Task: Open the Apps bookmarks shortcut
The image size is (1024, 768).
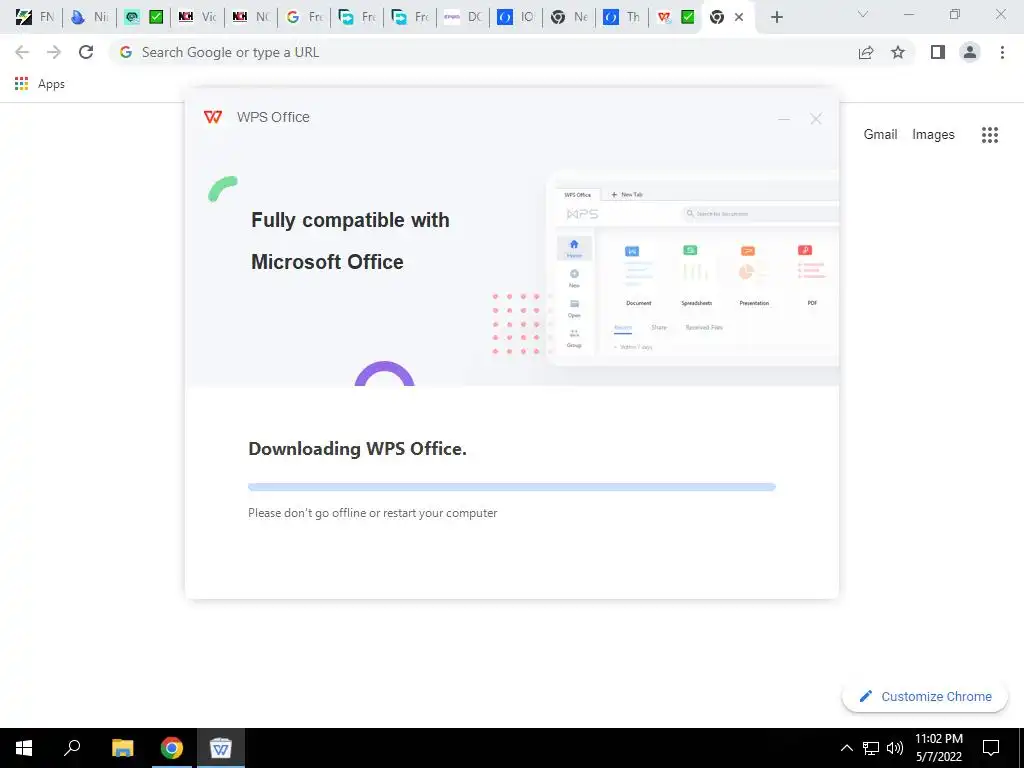Action: [x=40, y=84]
